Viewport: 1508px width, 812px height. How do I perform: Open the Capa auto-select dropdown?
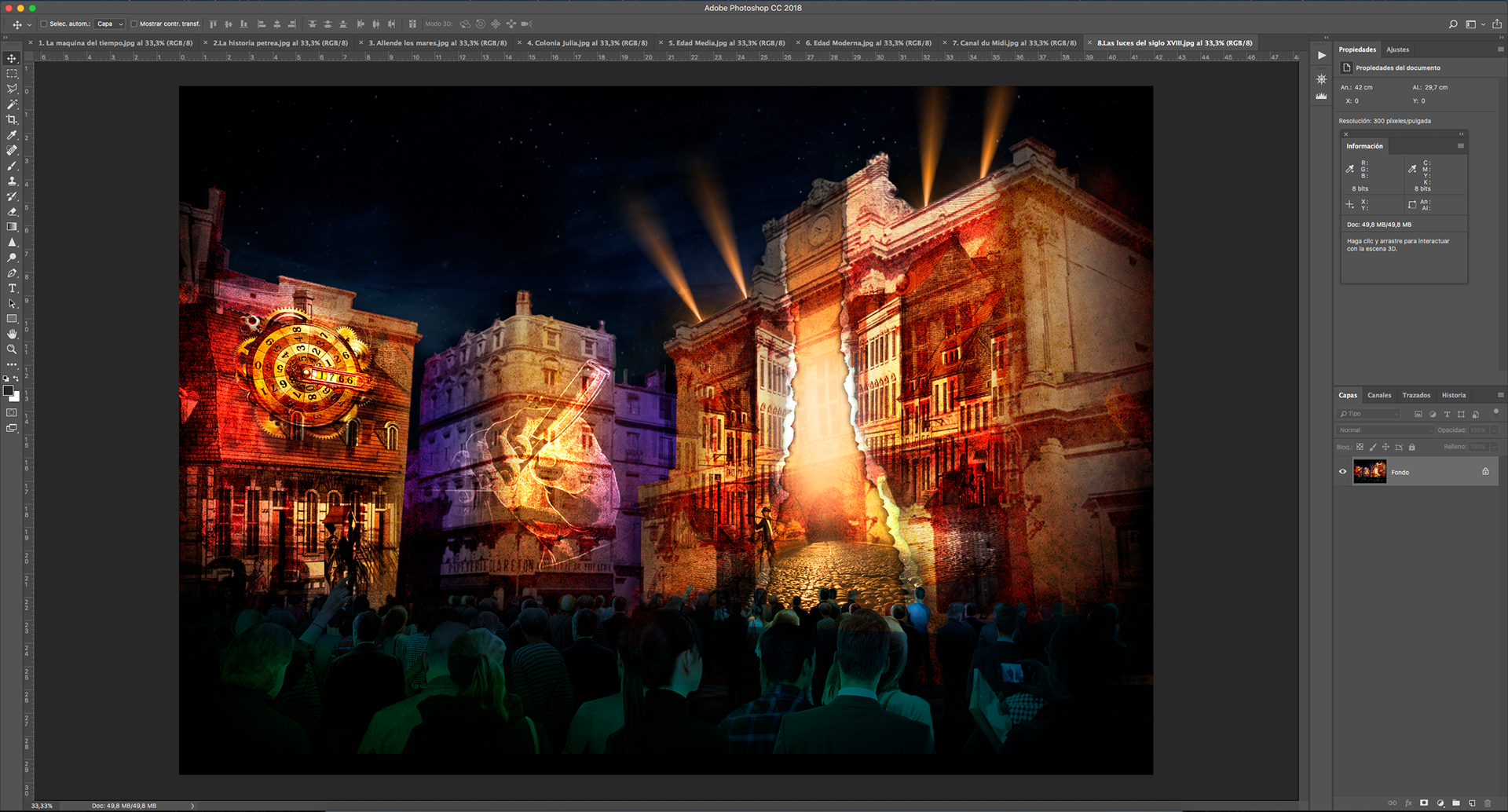(x=110, y=24)
